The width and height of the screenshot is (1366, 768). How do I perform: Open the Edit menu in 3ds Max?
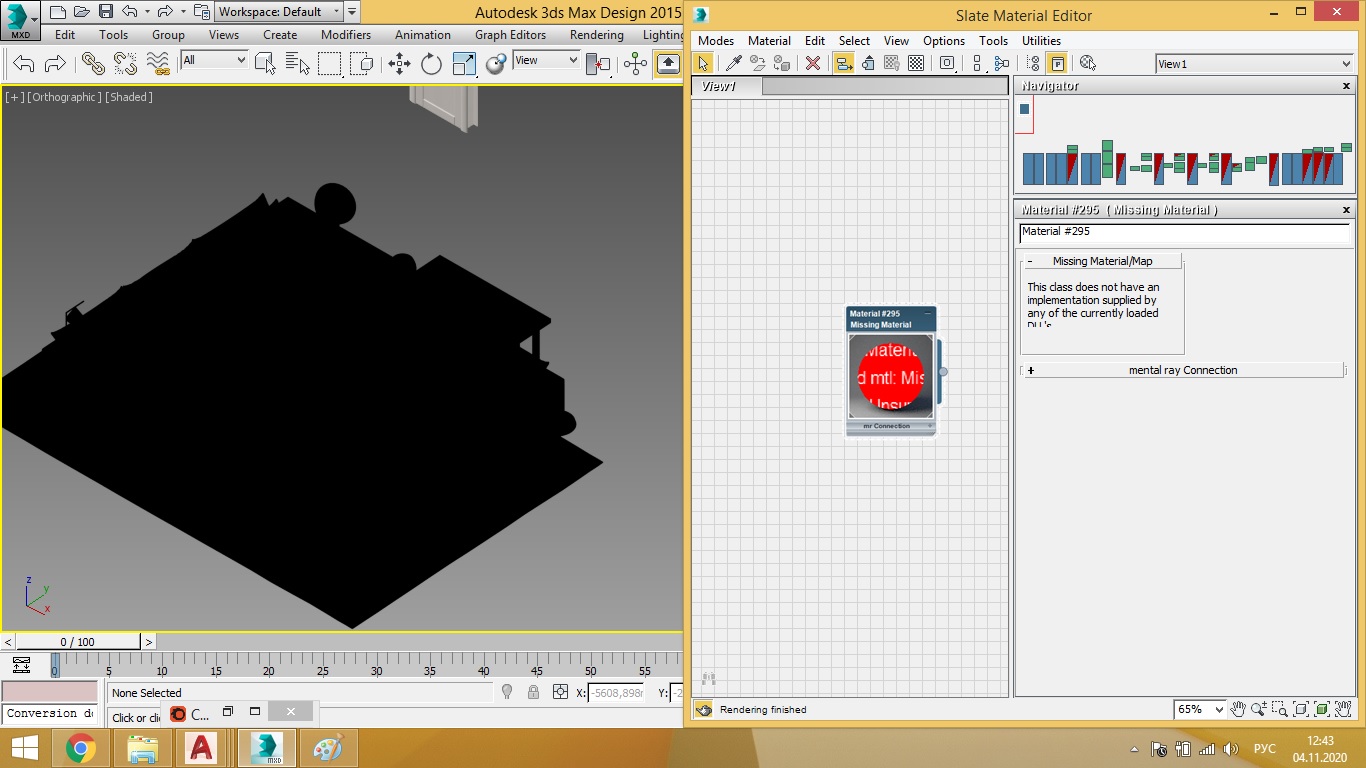click(65, 34)
